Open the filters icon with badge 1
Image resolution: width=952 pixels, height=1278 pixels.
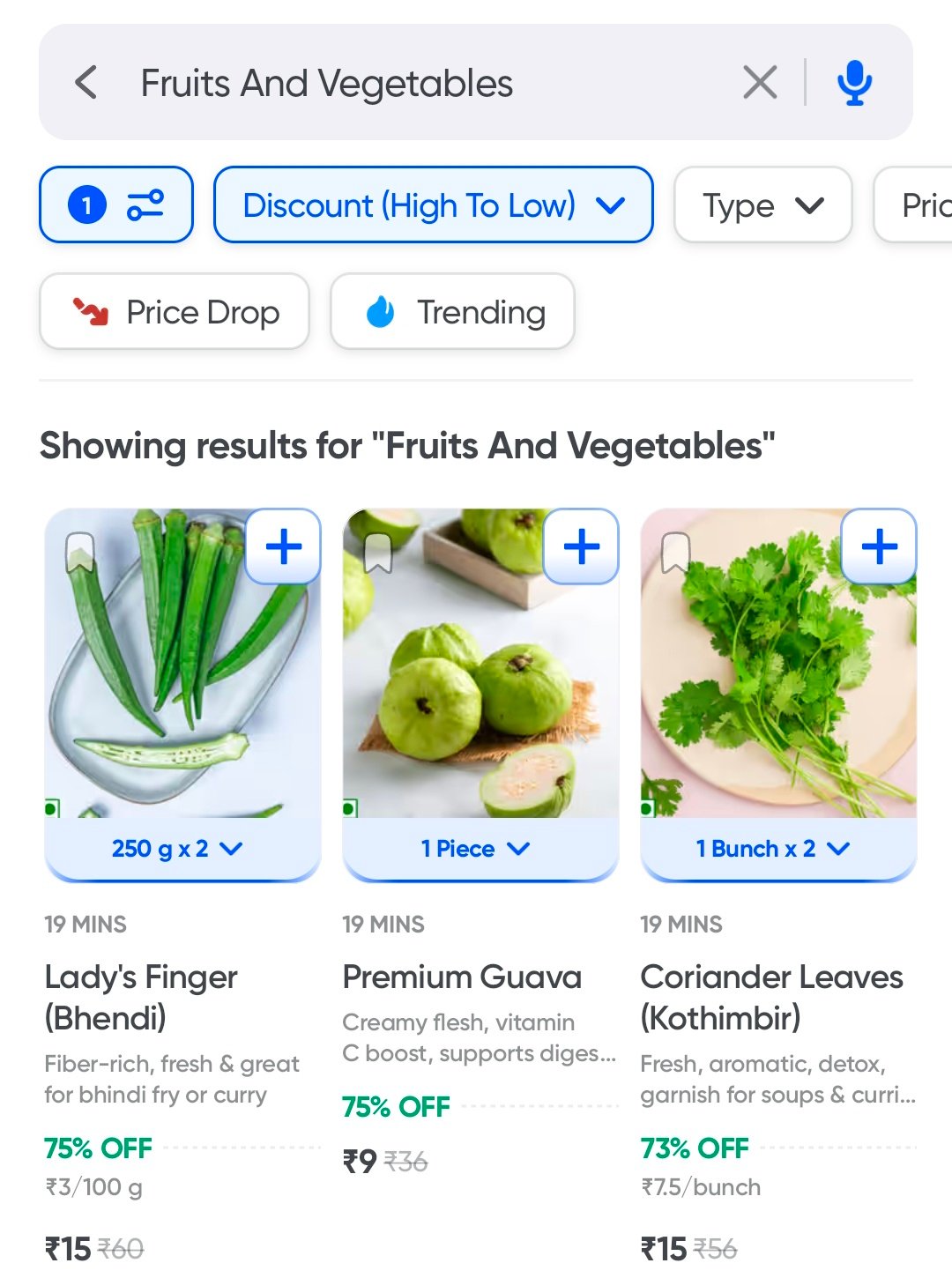tap(116, 205)
